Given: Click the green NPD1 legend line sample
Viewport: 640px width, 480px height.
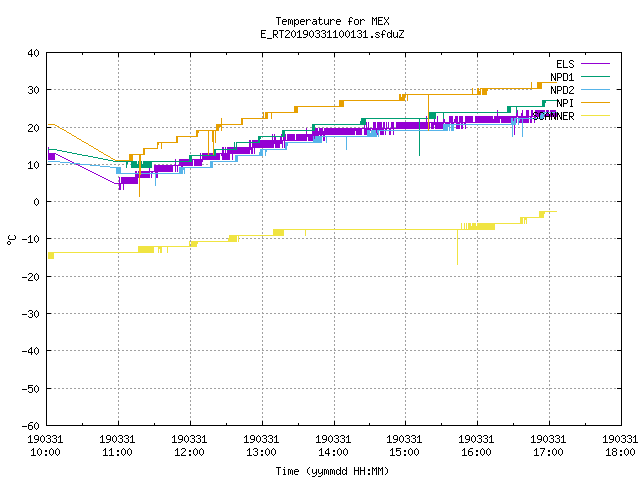Looking at the screenshot, I should click(595, 77).
